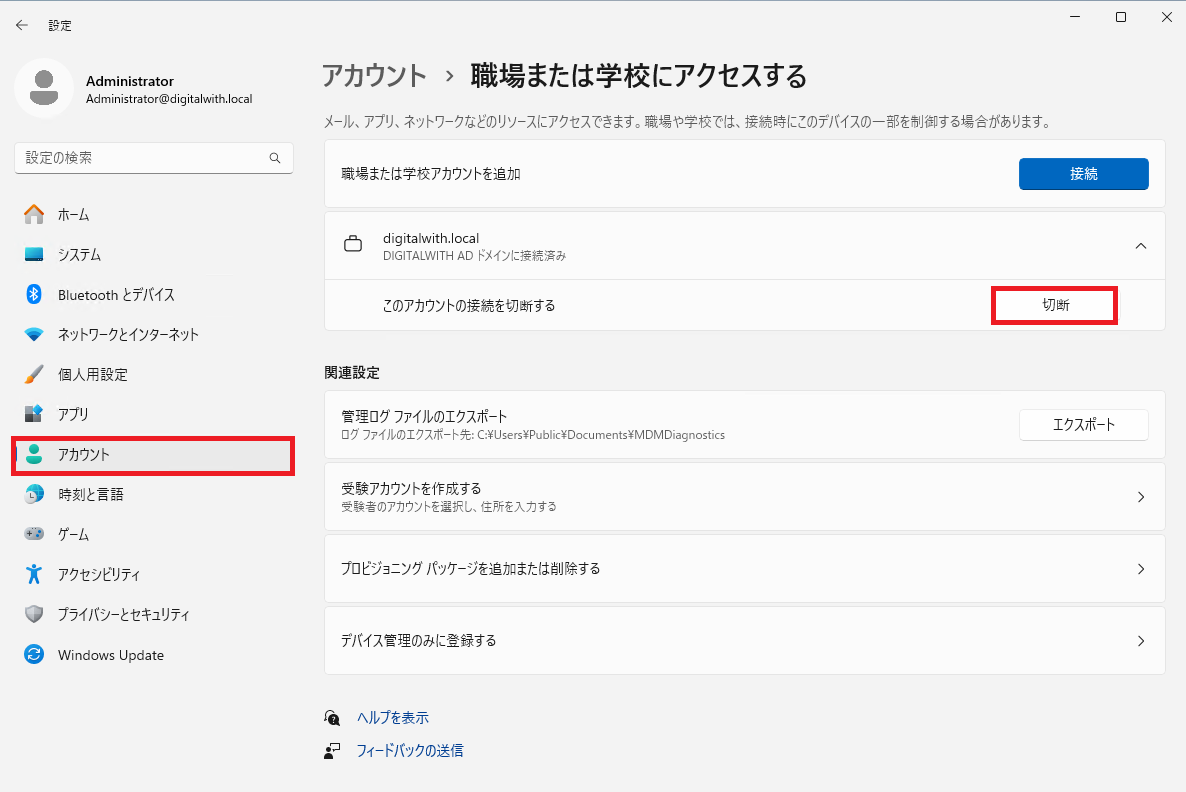Click the feedback person icon
The height and width of the screenshot is (792, 1186).
click(332, 750)
